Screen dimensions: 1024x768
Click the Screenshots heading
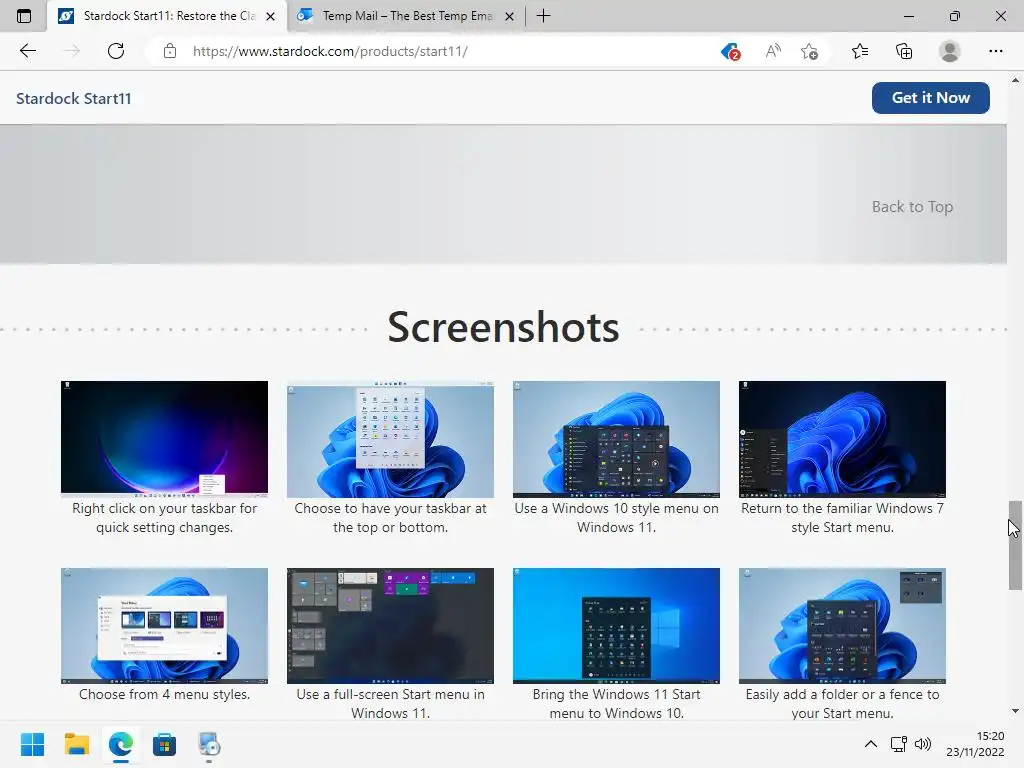(x=504, y=327)
